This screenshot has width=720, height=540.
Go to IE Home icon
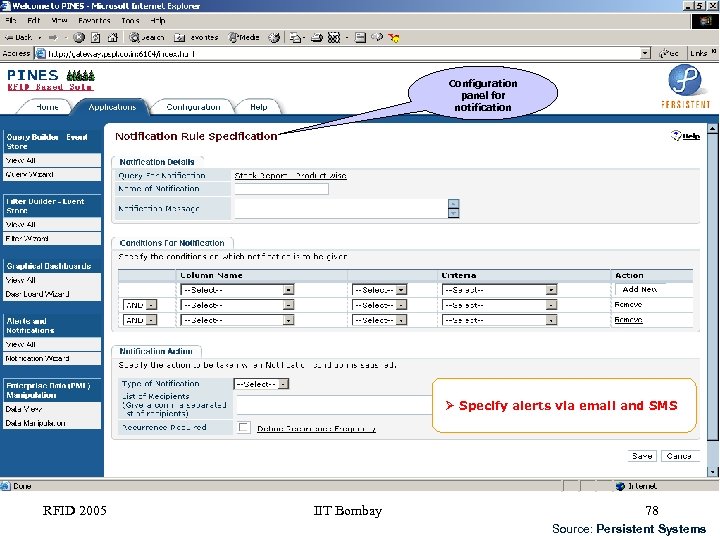coord(112,37)
